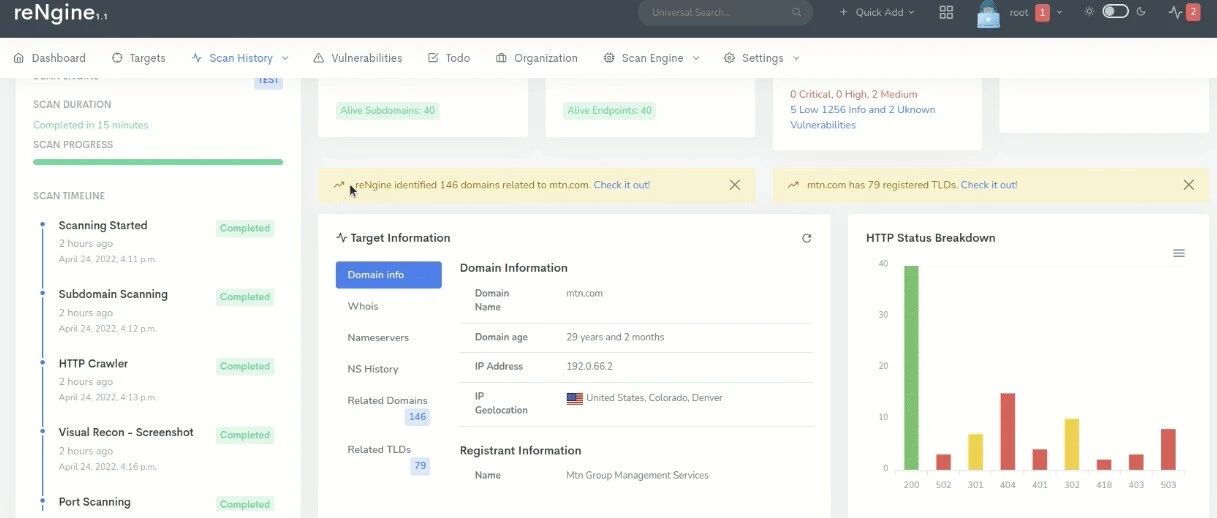Viewport: 1217px width, 518px height.
Task: Go to the Dashboard page
Action: click(x=50, y=58)
